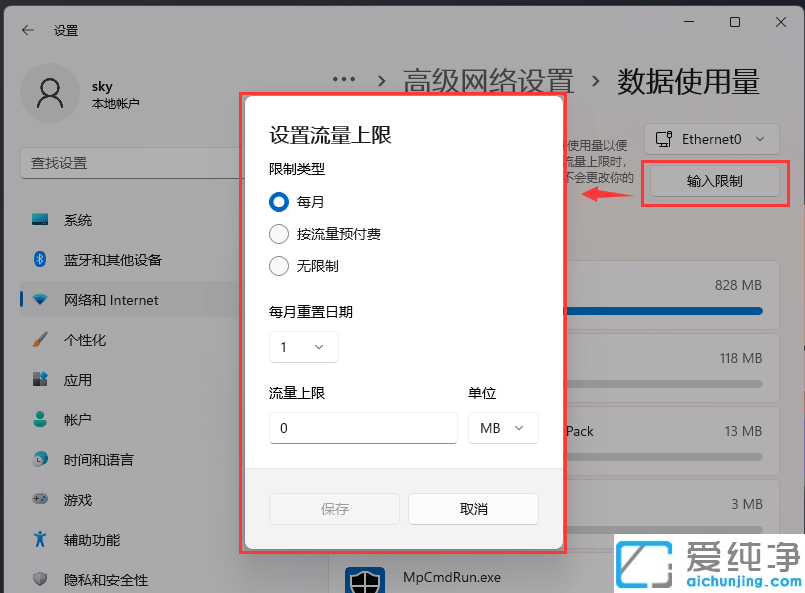
Task: Select the 无限制 option
Action: [278, 266]
